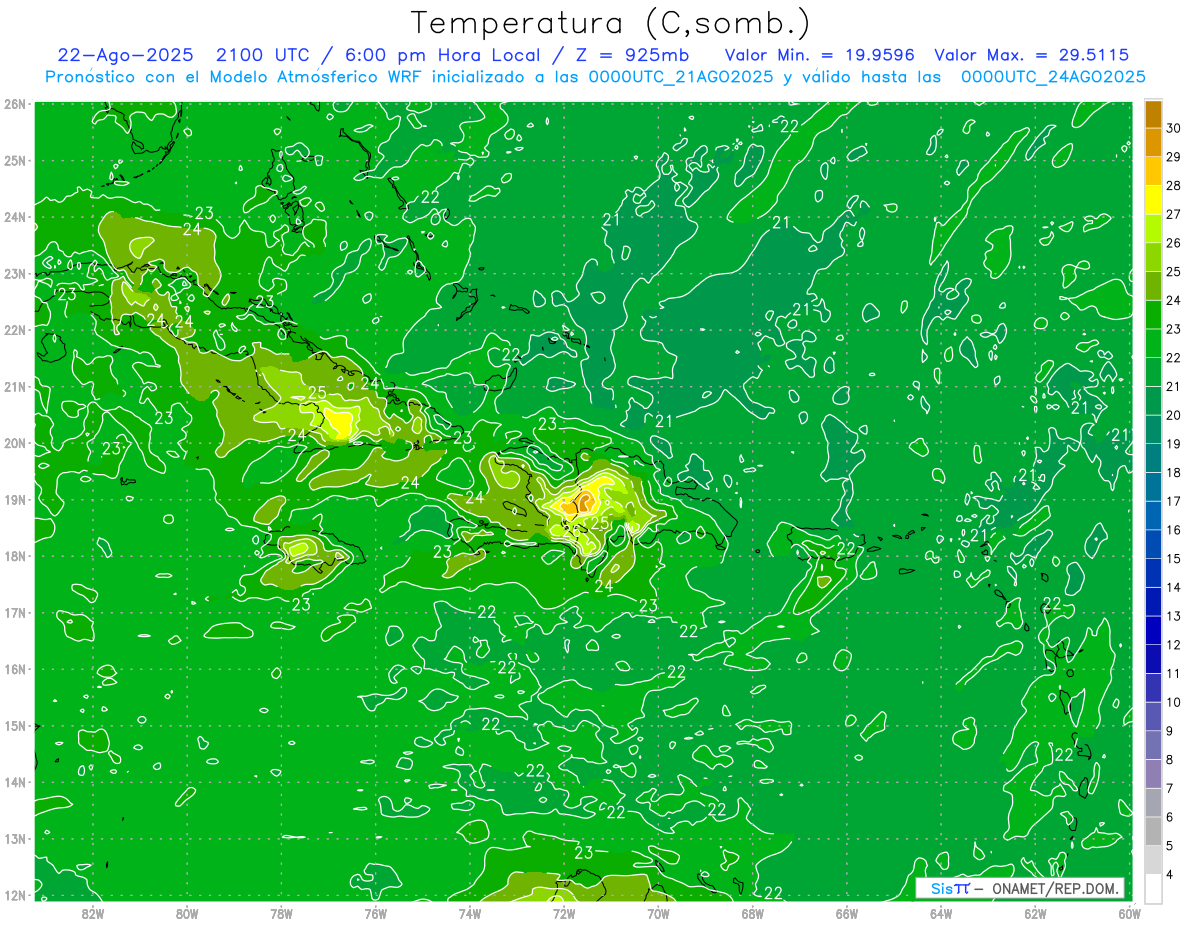Click the "0000UTC_24AGO2025" valid-until time

pos(1053,77)
